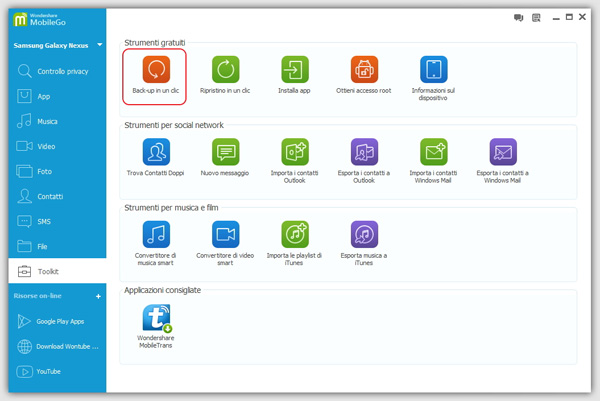The height and width of the screenshot is (401, 600).
Task: Minimize the MobileGo window
Action: 556,18
